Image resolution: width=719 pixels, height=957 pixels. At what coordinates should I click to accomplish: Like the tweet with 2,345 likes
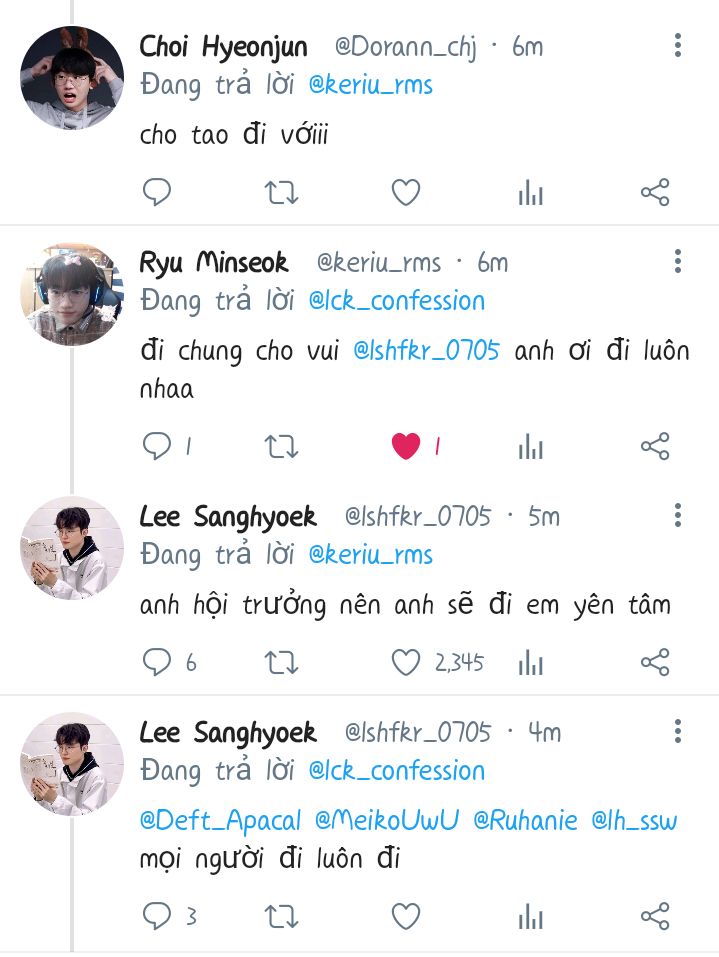tap(406, 662)
